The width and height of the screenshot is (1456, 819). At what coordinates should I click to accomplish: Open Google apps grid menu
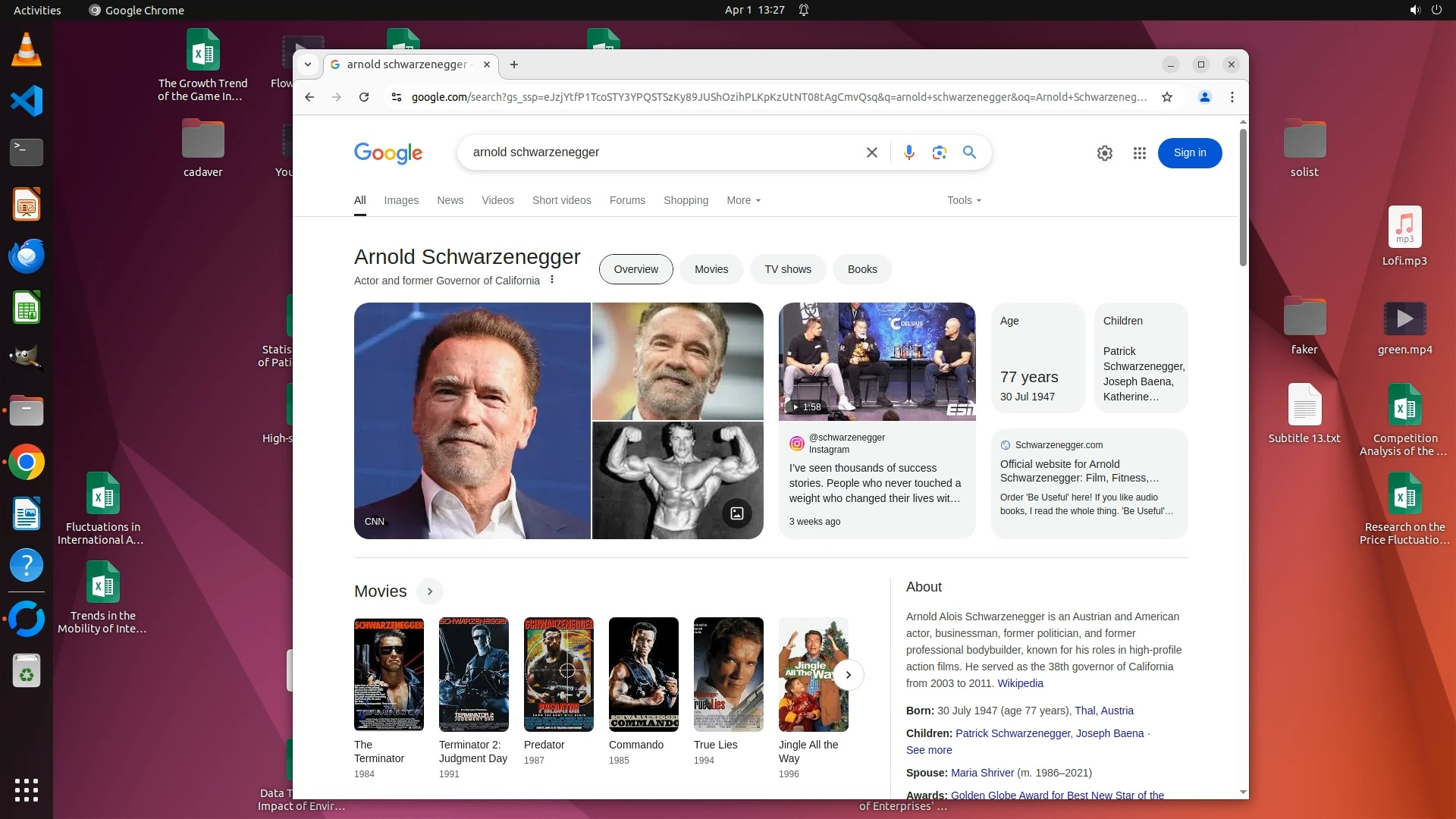tap(1139, 153)
